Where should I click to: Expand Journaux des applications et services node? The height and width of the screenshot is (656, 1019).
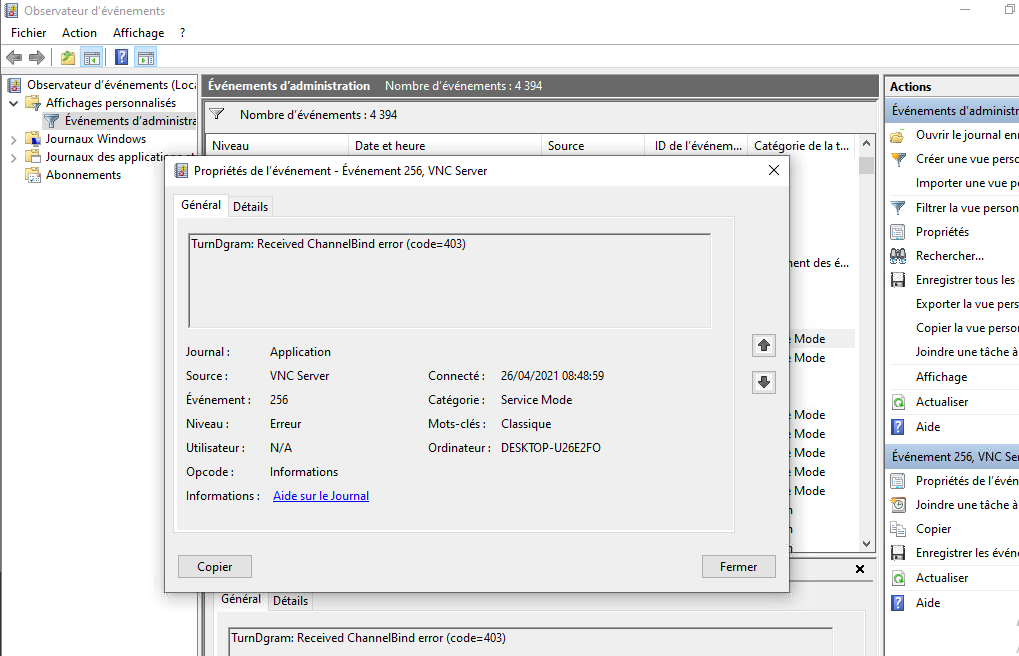13,158
